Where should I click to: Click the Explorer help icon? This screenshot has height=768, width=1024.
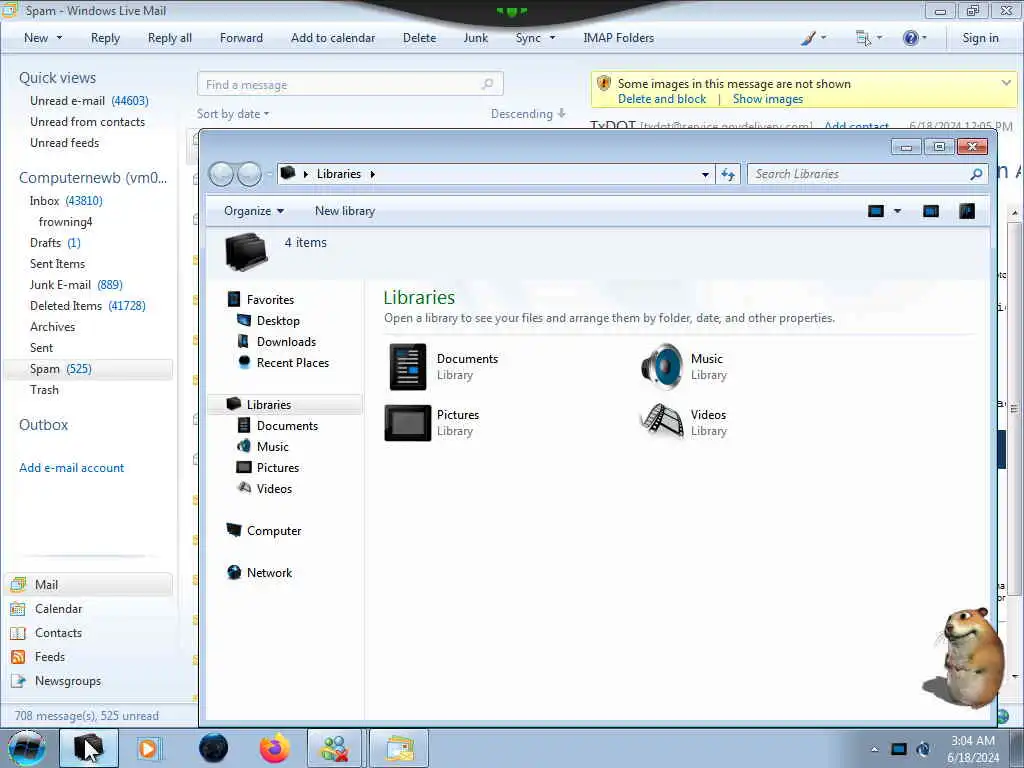pos(967,211)
